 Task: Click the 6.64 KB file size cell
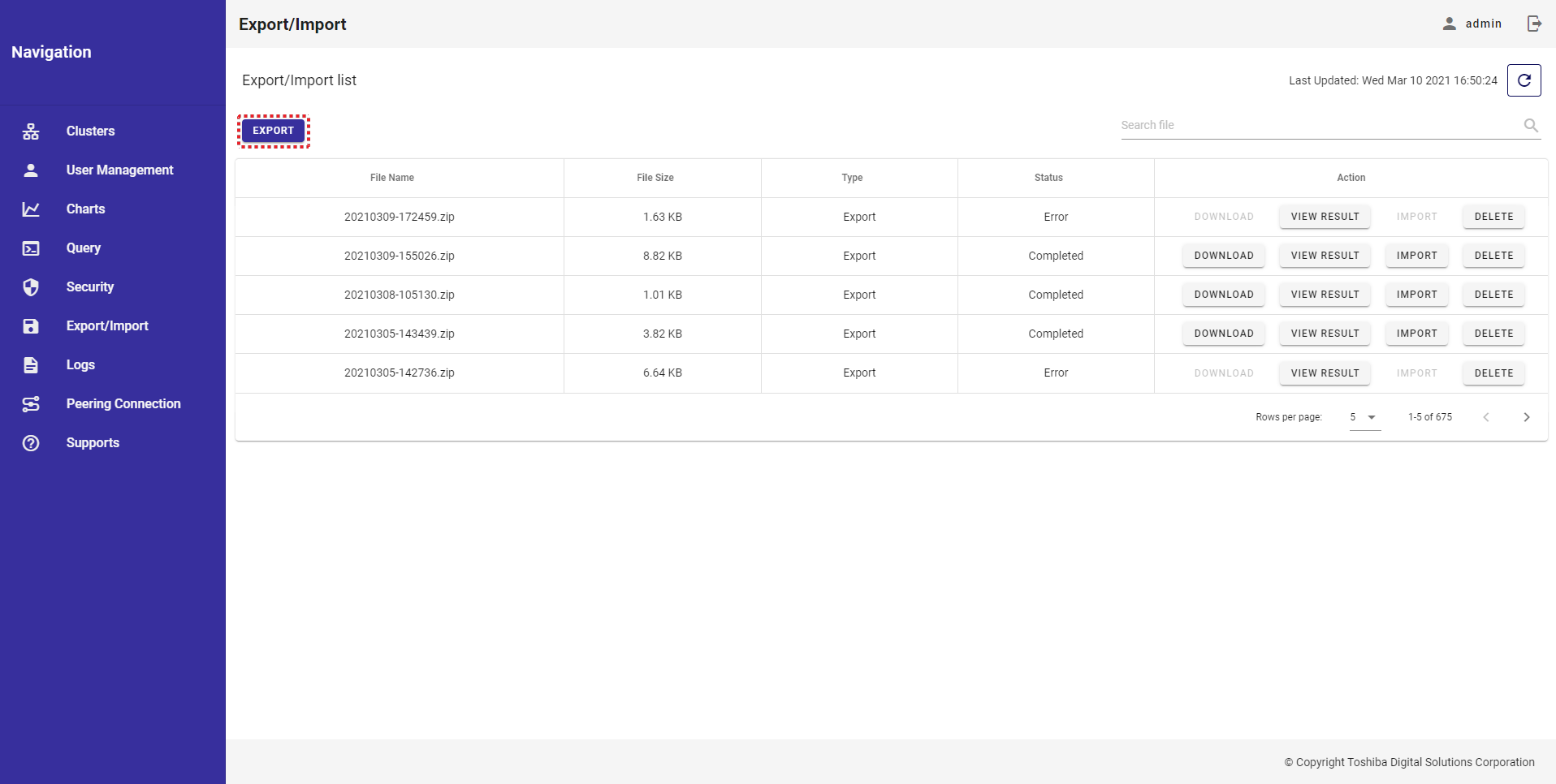tap(663, 373)
